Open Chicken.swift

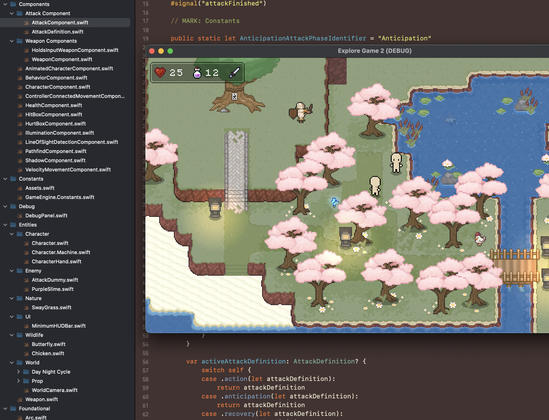point(48,354)
